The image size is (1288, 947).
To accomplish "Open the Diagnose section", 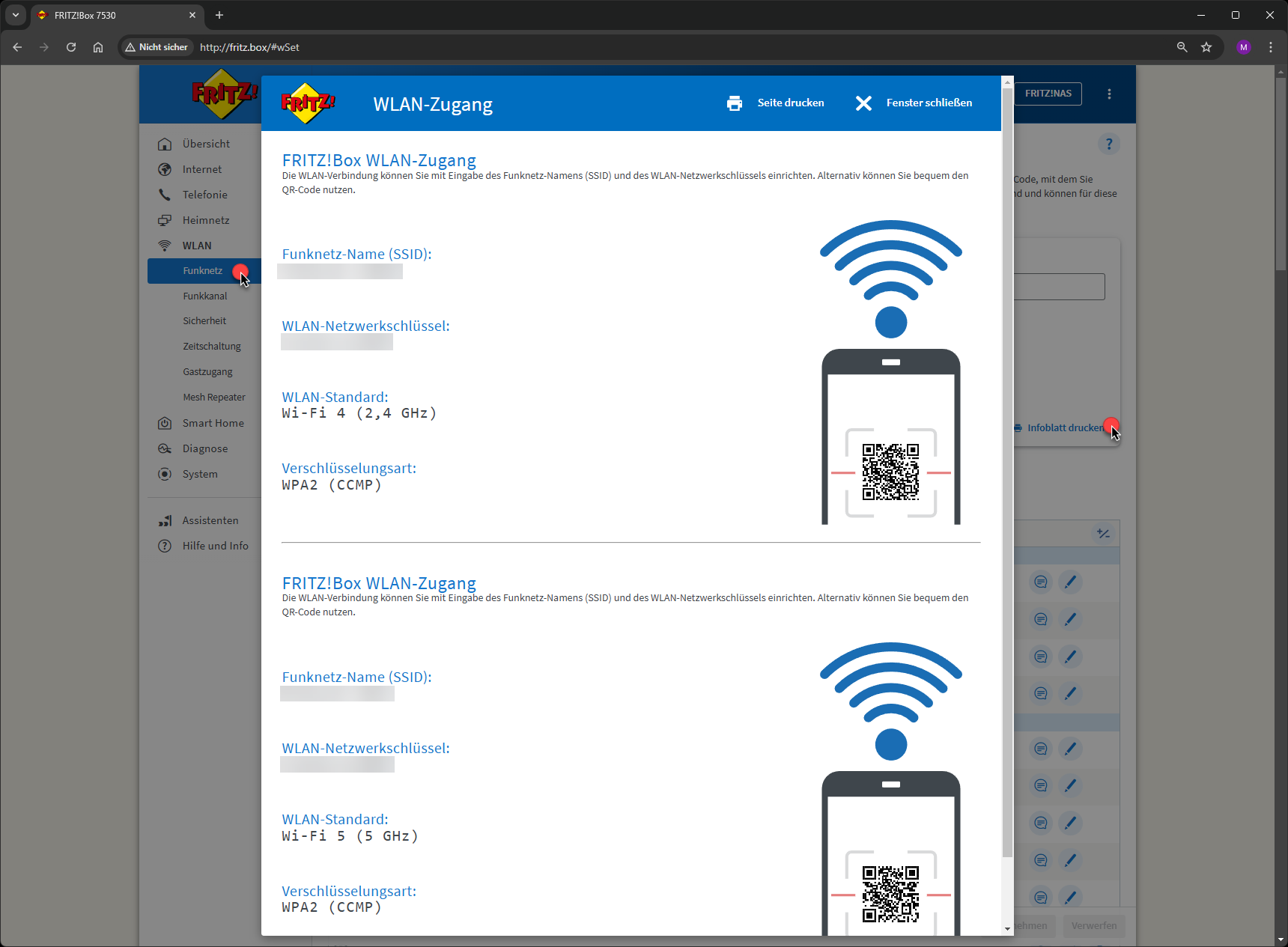I will pos(204,448).
